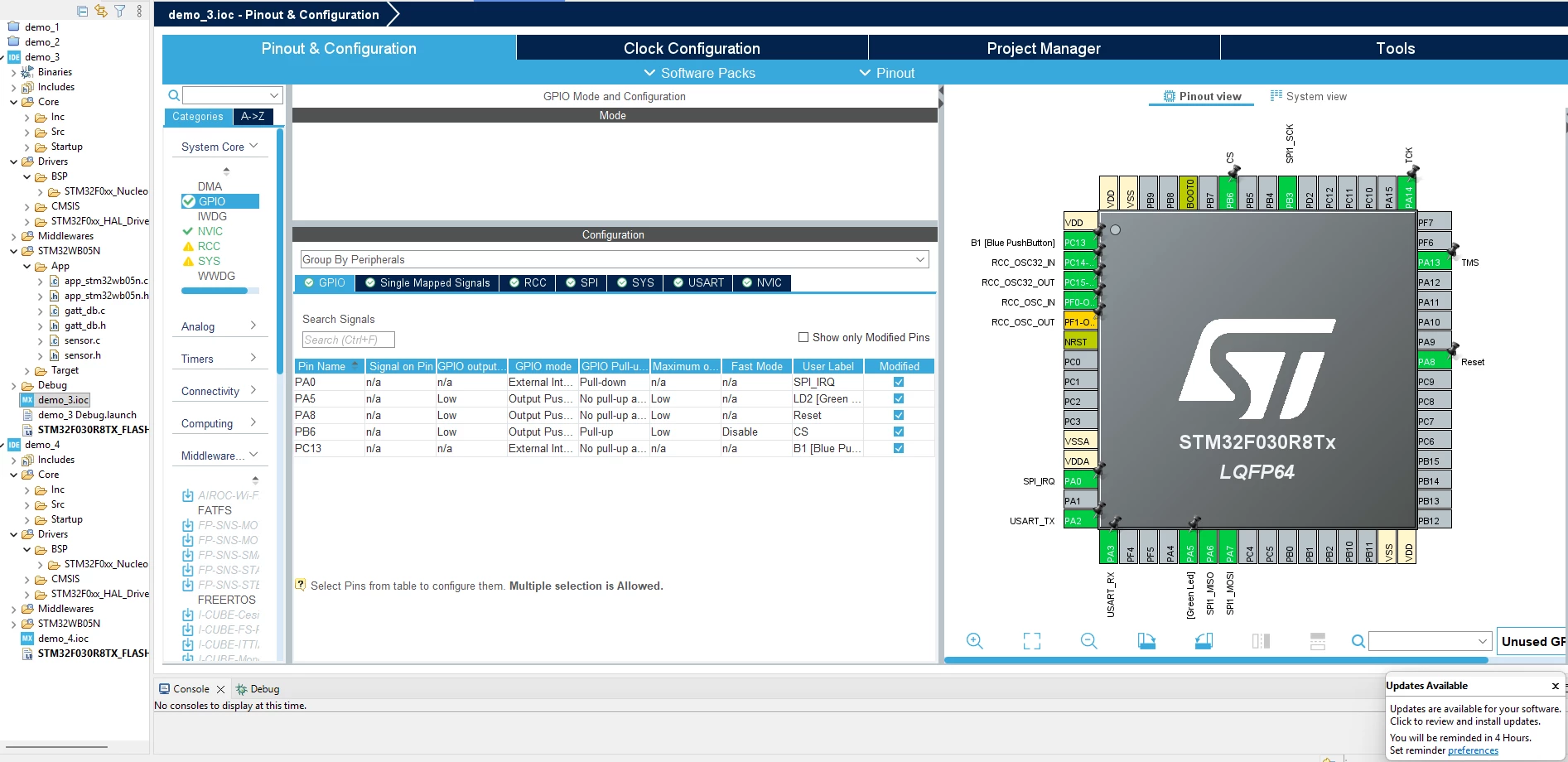
Task: Toggle Link with Editor arrows icon
Action: click(101, 11)
